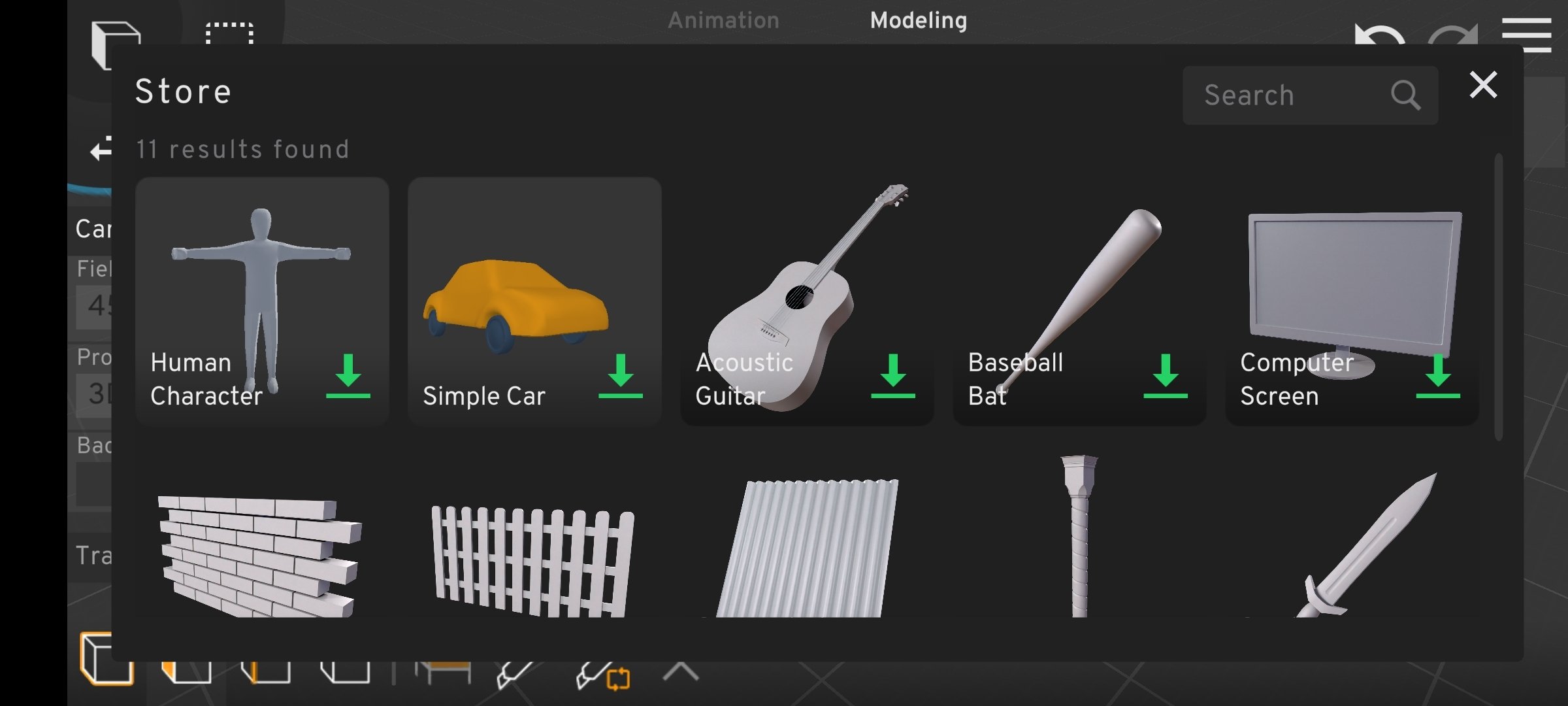Switch to the Animation tab

(723, 20)
